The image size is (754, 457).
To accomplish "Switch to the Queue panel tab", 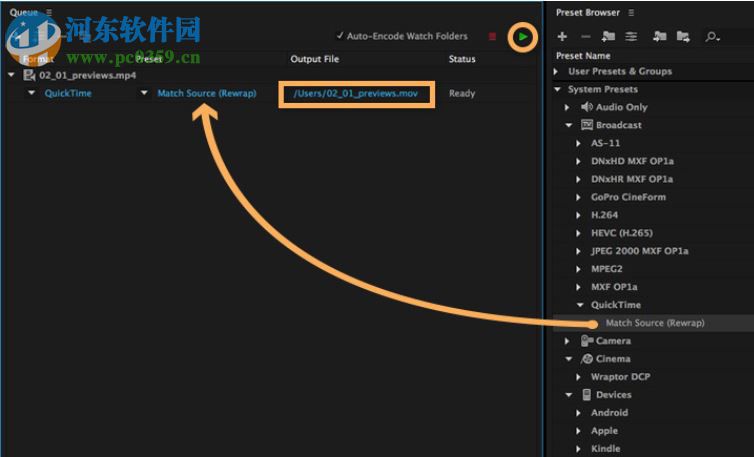I will [x=24, y=13].
